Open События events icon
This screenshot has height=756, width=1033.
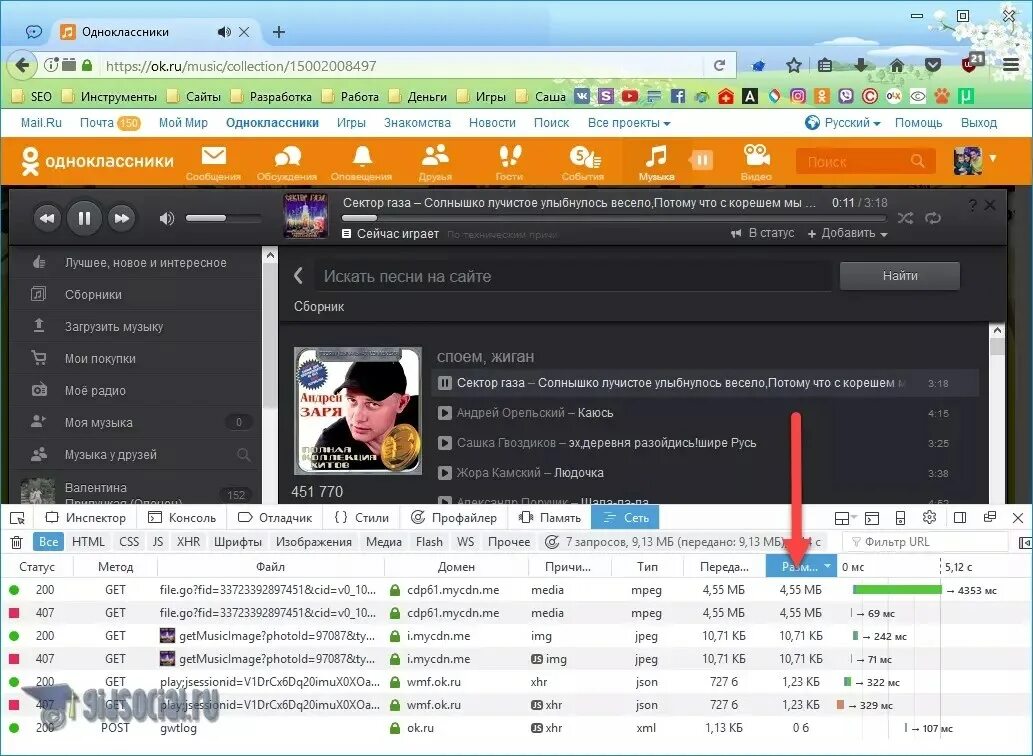(x=583, y=163)
